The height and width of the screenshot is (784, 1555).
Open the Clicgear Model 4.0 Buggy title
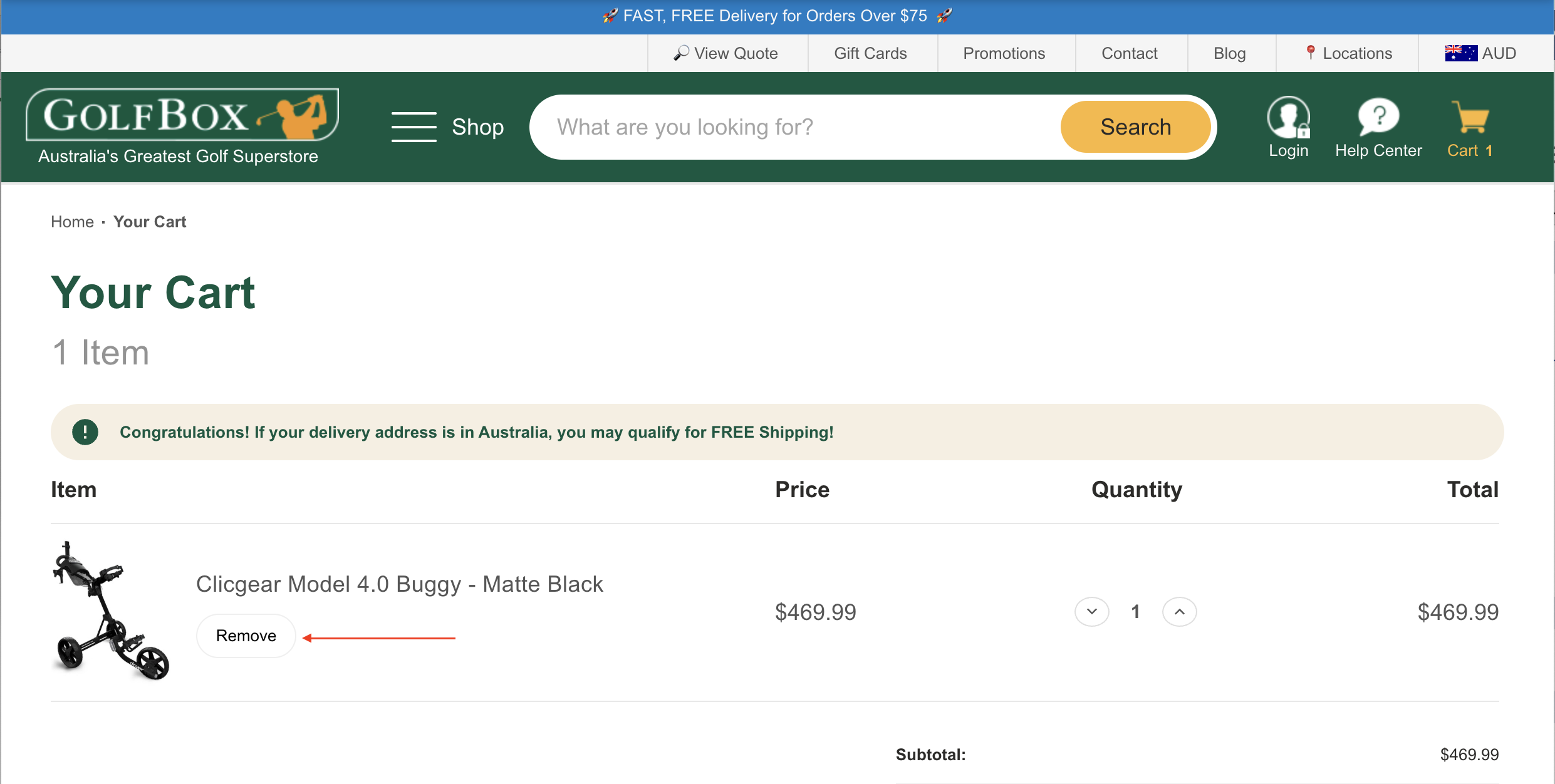(x=399, y=584)
